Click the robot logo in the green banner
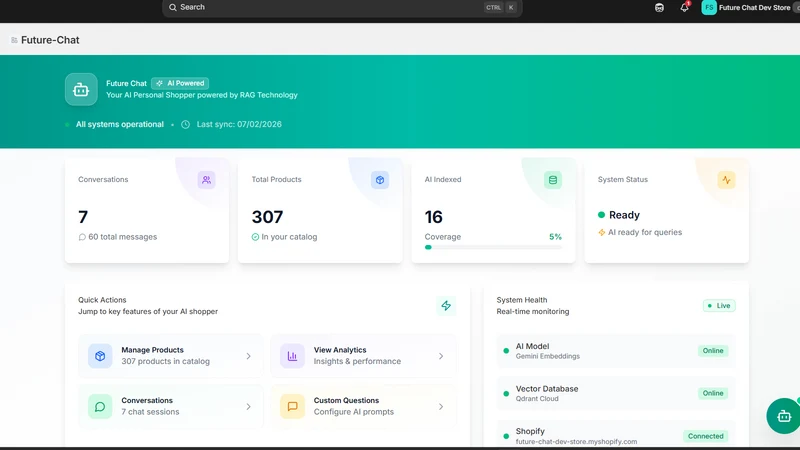This screenshot has width=800, height=450. [x=81, y=90]
